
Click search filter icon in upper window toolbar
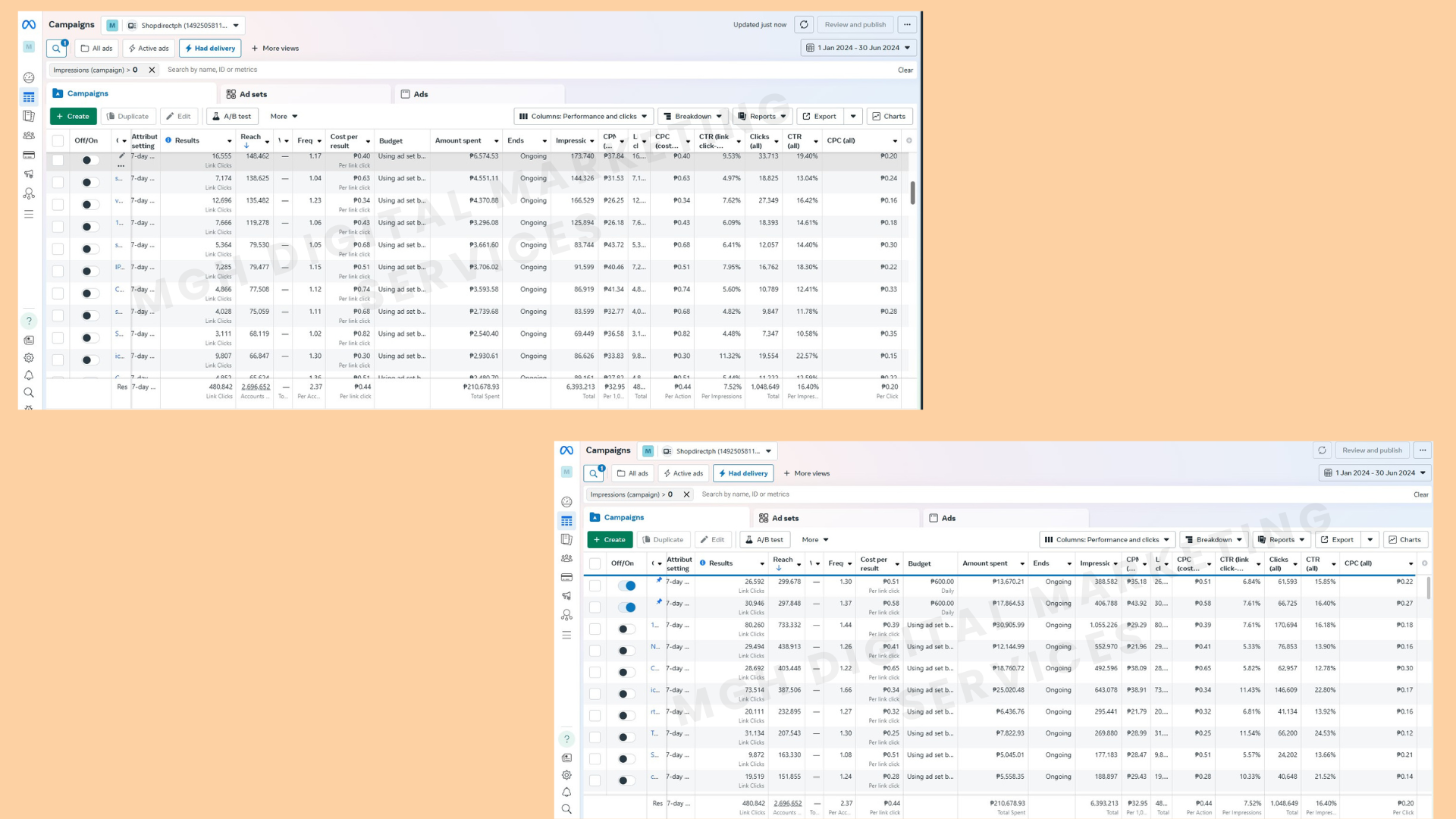(x=57, y=49)
